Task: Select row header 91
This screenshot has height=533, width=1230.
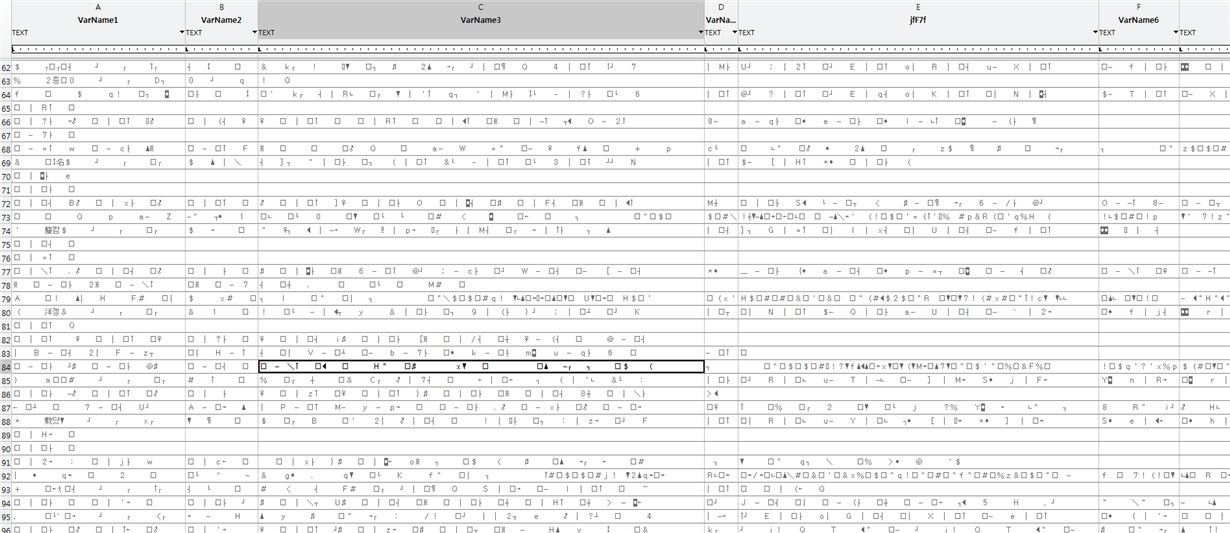Action: [x=5, y=463]
